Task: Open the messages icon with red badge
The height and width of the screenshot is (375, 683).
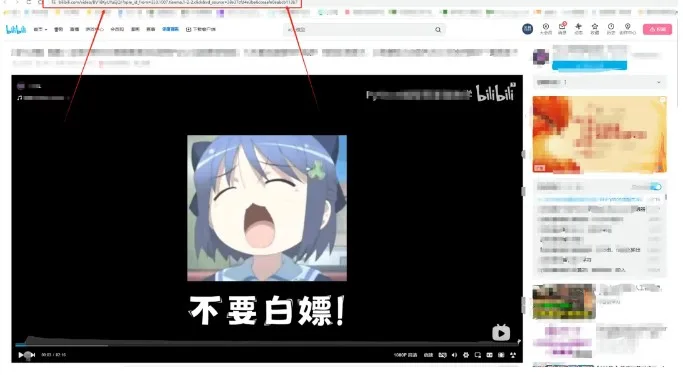Action: click(x=562, y=28)
